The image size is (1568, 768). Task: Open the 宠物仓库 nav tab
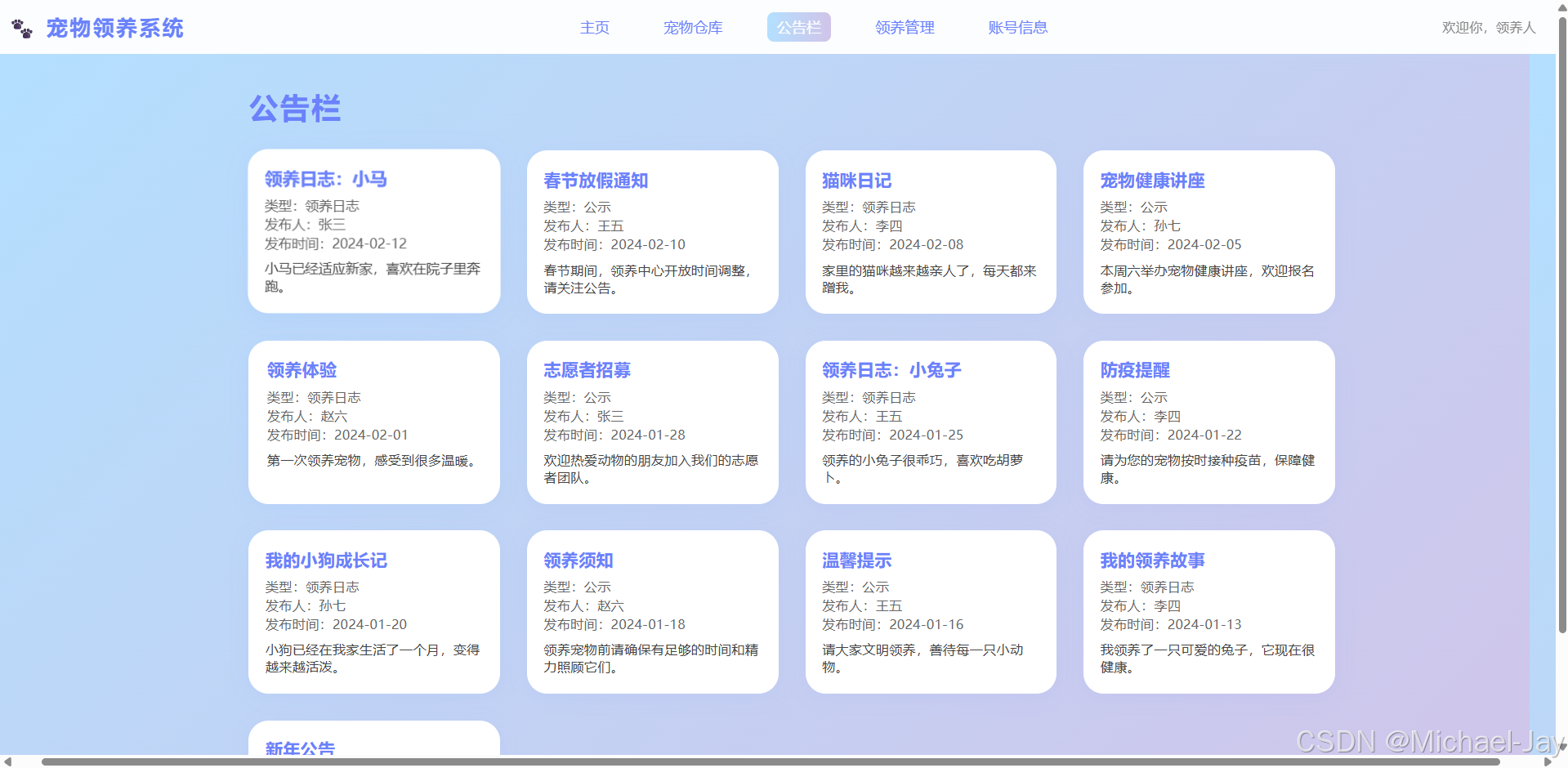(x=693, y=28)
